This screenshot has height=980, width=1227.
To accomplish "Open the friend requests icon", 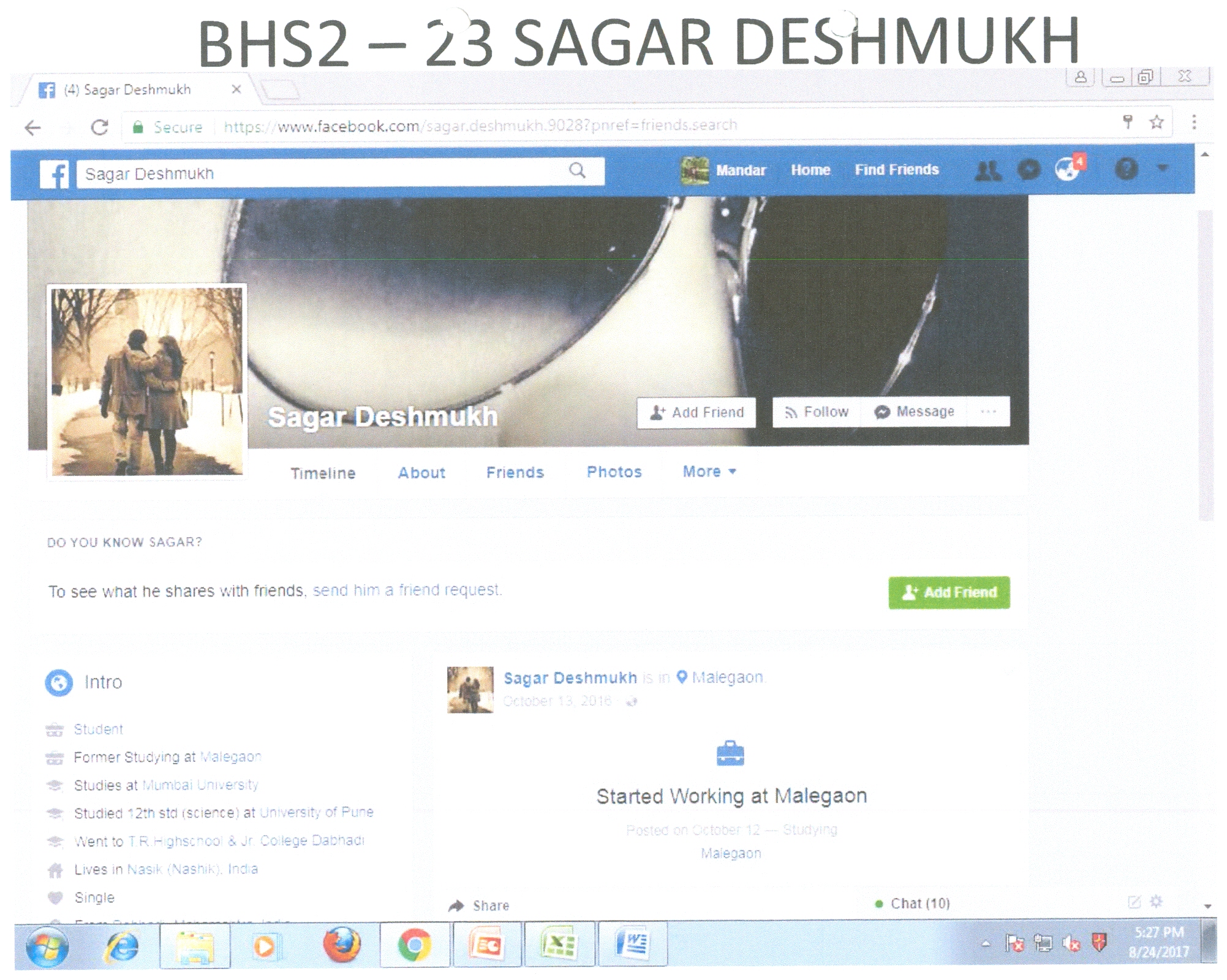I will pyautogui.click(x=987, y=171).
